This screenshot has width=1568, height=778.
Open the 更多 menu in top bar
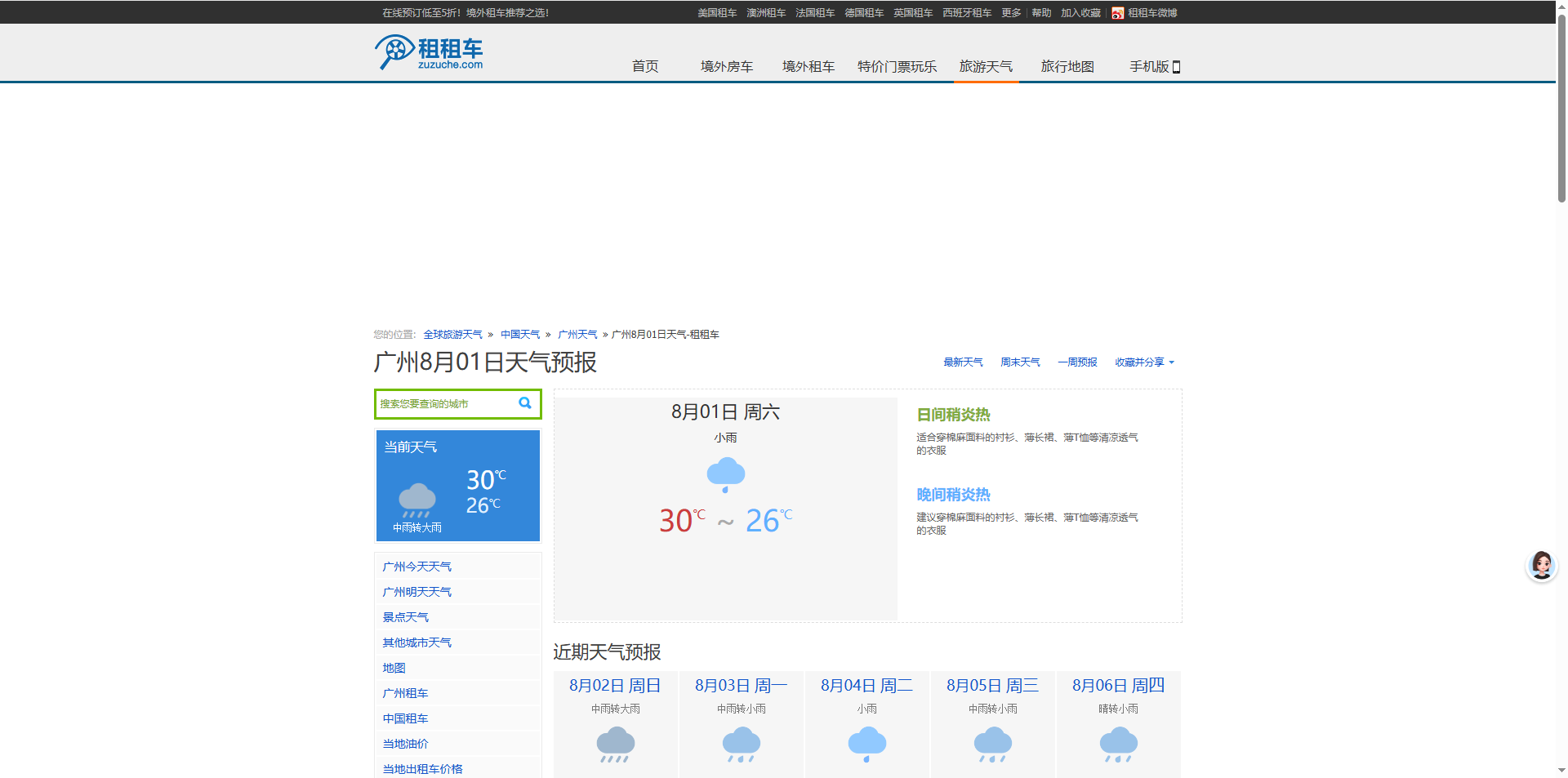point(1011,13)
